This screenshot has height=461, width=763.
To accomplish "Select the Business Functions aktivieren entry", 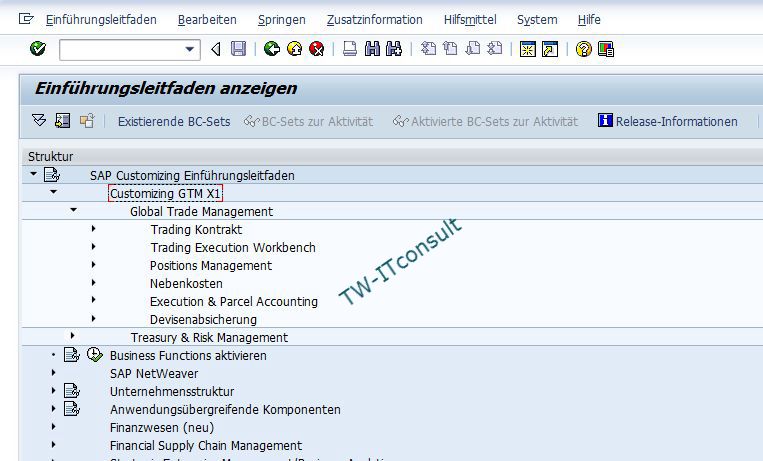I will point(188,355).
